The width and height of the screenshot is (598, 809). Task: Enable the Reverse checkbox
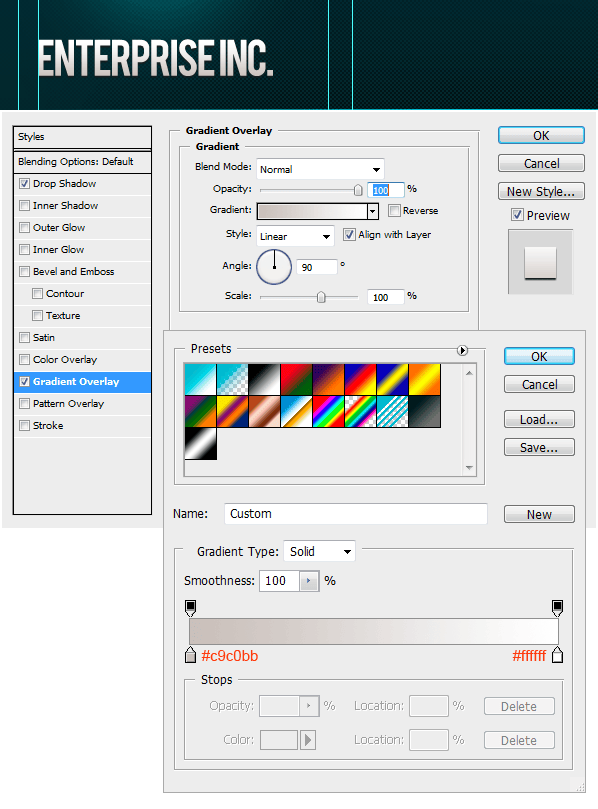tap(394, 211)
